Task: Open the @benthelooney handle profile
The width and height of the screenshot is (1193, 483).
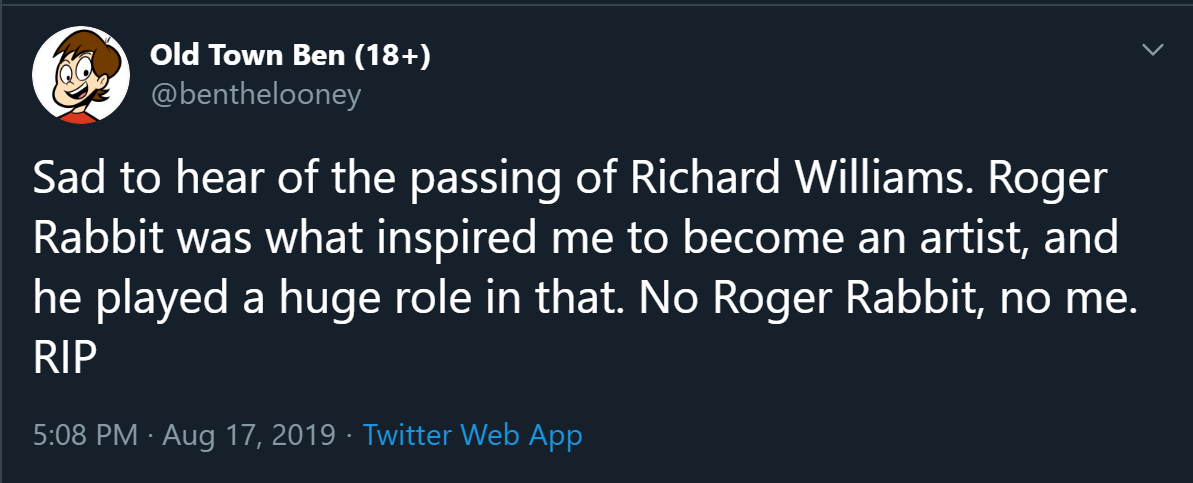Action: point(255,96)
